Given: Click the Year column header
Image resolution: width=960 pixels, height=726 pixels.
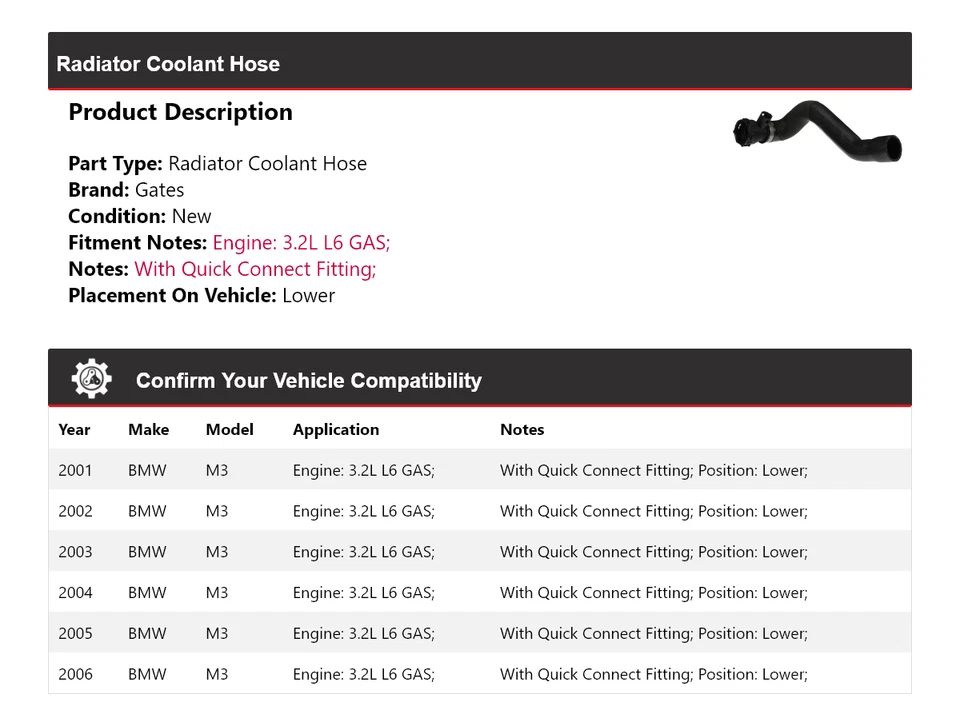Looking at the screenshot, I should tap(74, 429).
